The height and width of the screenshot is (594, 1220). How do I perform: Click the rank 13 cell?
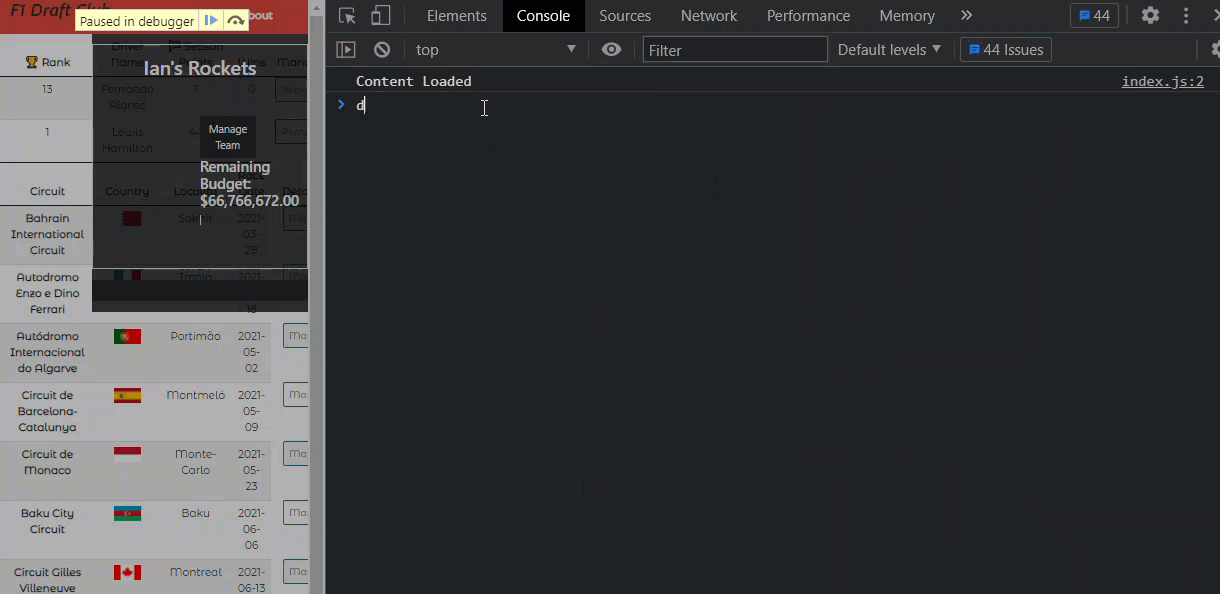(x=47, y=89)
